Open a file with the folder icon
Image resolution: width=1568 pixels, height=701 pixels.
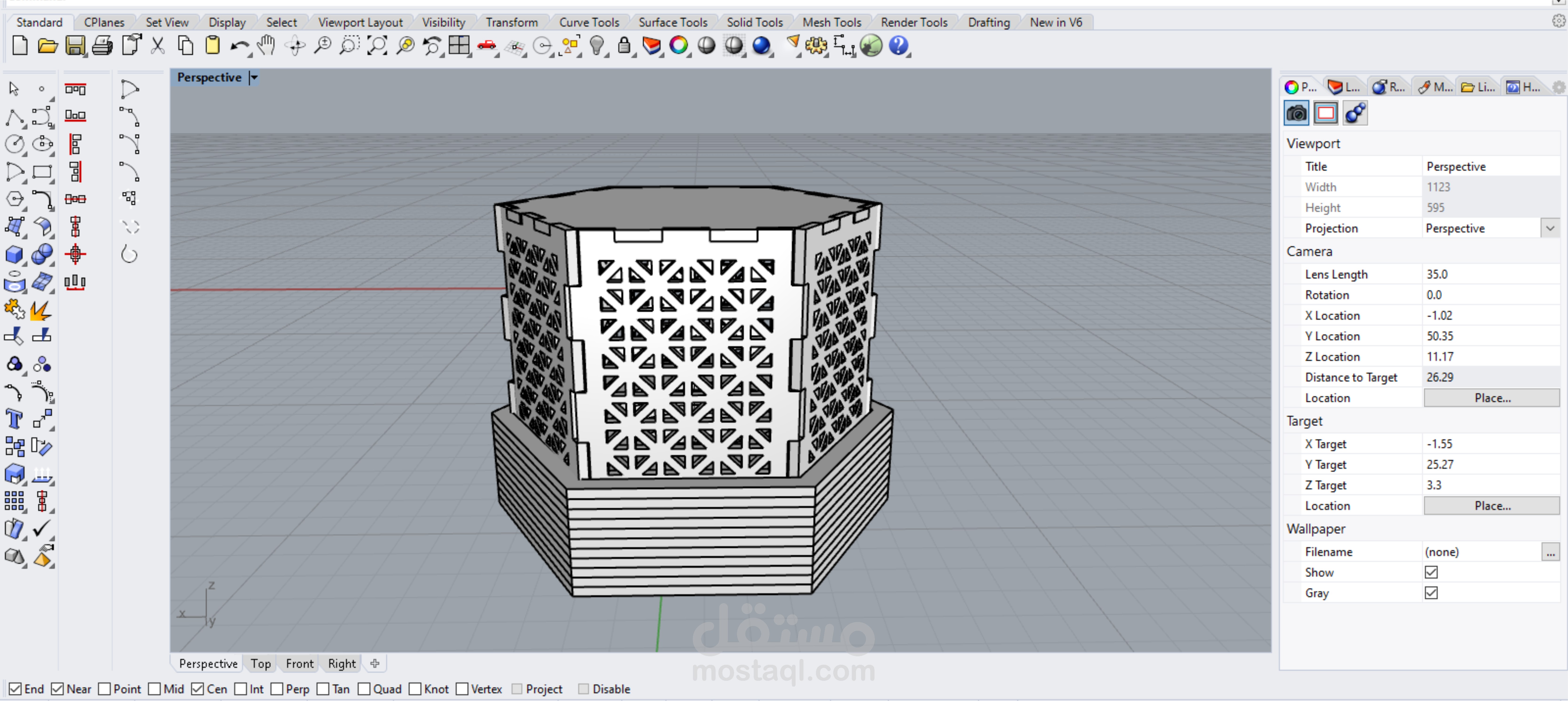48,46
